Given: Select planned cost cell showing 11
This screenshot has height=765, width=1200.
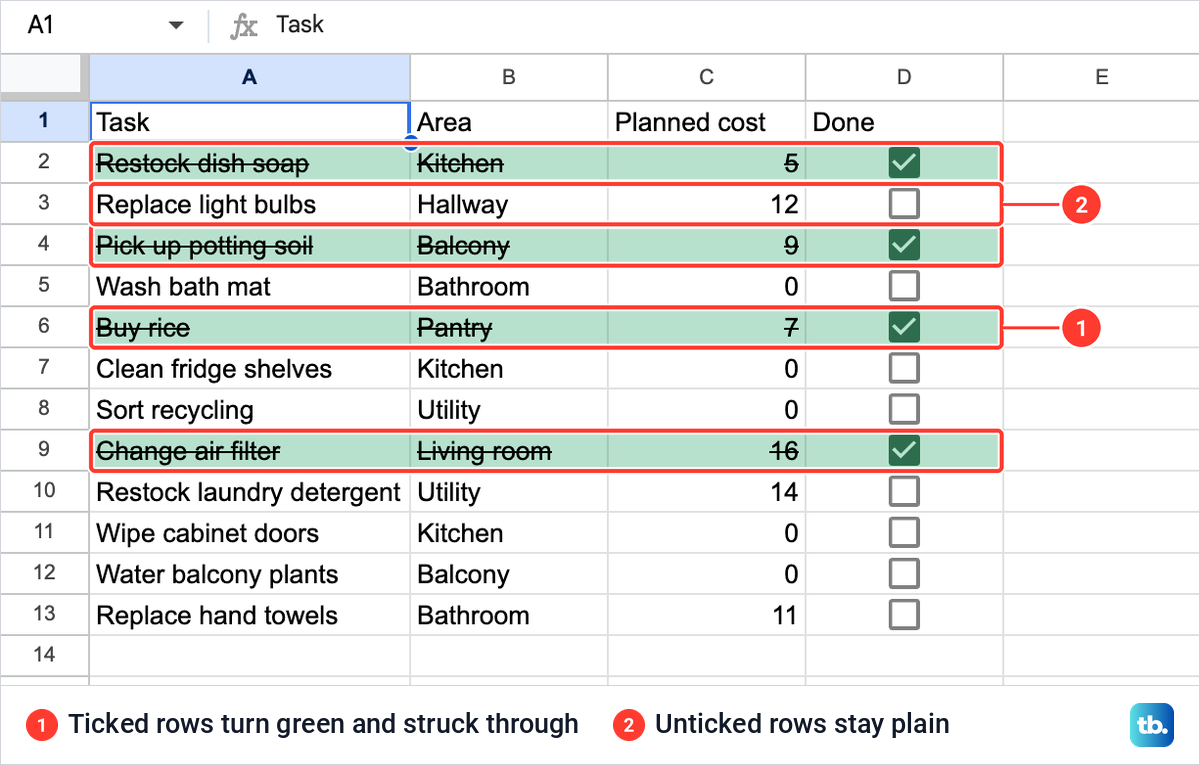Looking at the screenshot, I should [707, 615].
